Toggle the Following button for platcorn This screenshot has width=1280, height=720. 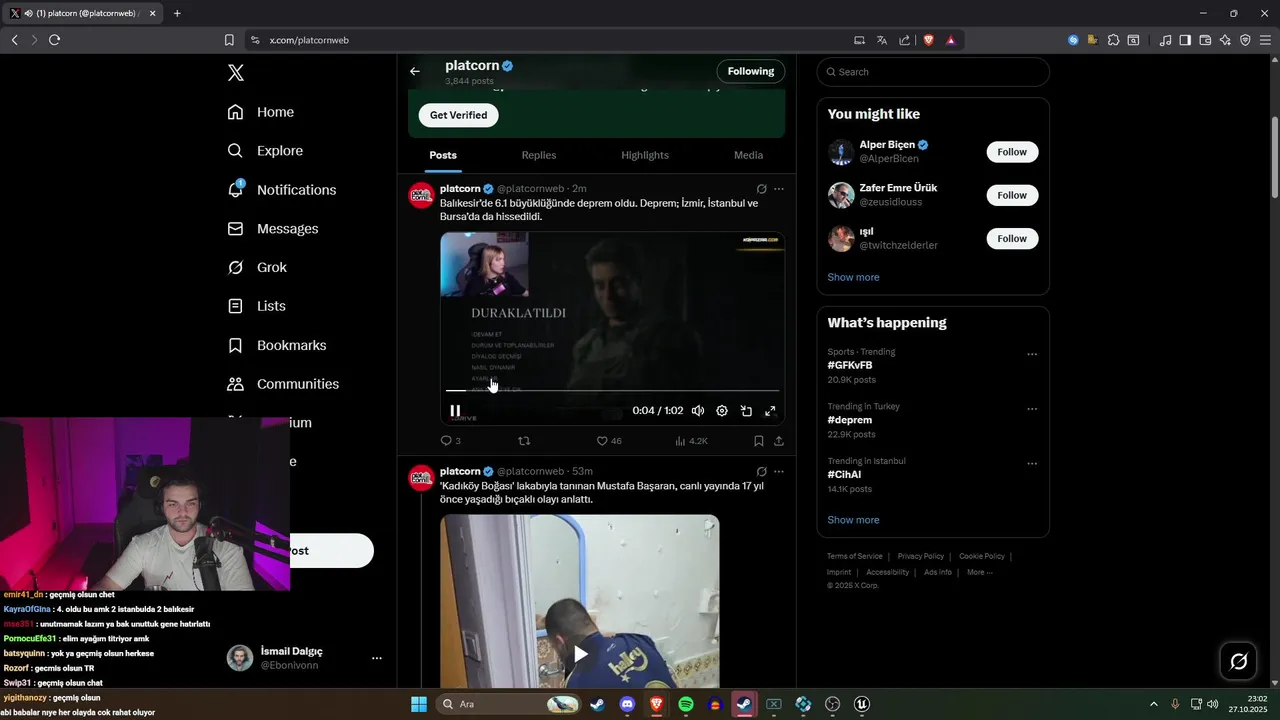[751, 71]
